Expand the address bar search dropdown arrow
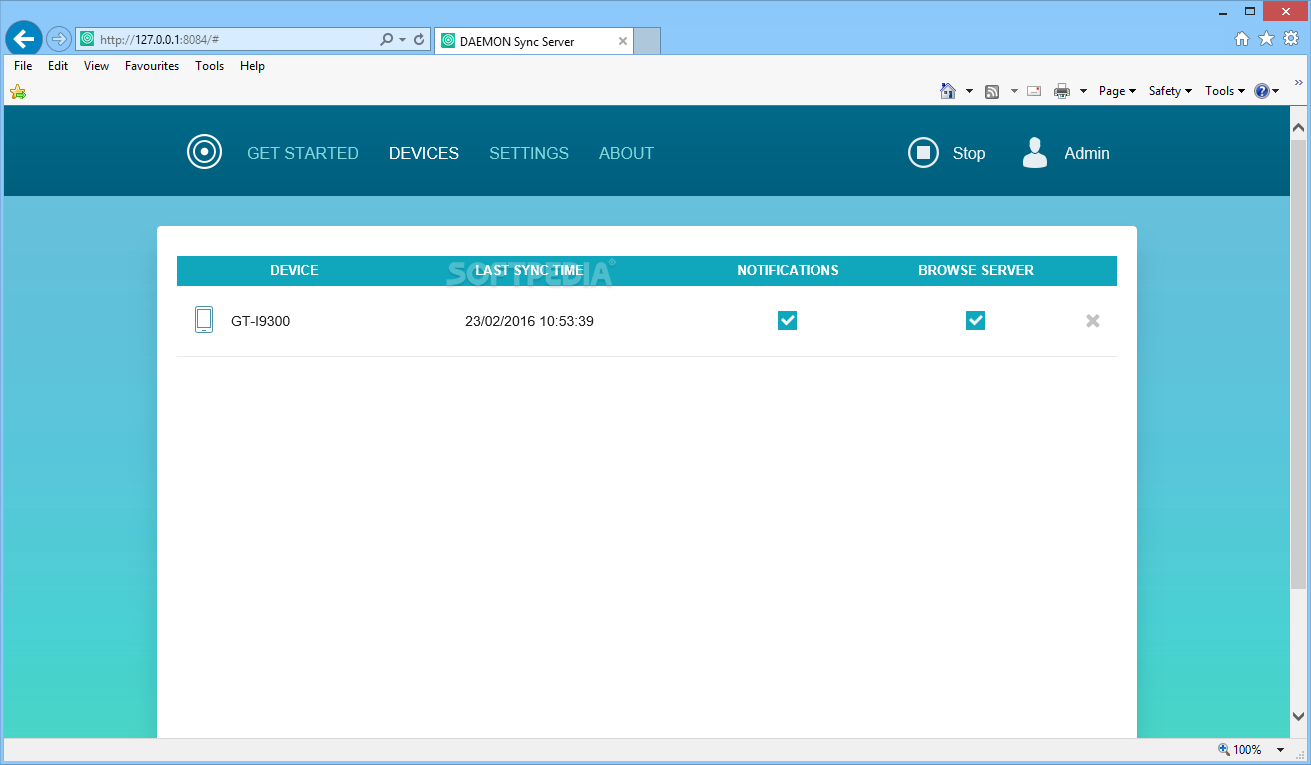 (x=402, y=40)
